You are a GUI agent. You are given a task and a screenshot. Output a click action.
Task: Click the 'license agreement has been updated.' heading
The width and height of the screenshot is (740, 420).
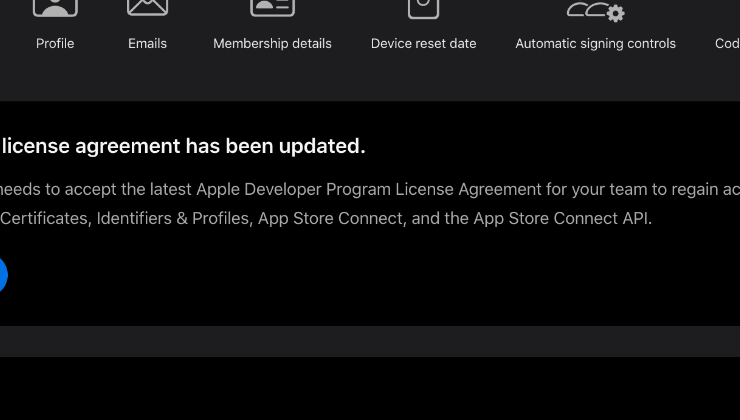183,146
